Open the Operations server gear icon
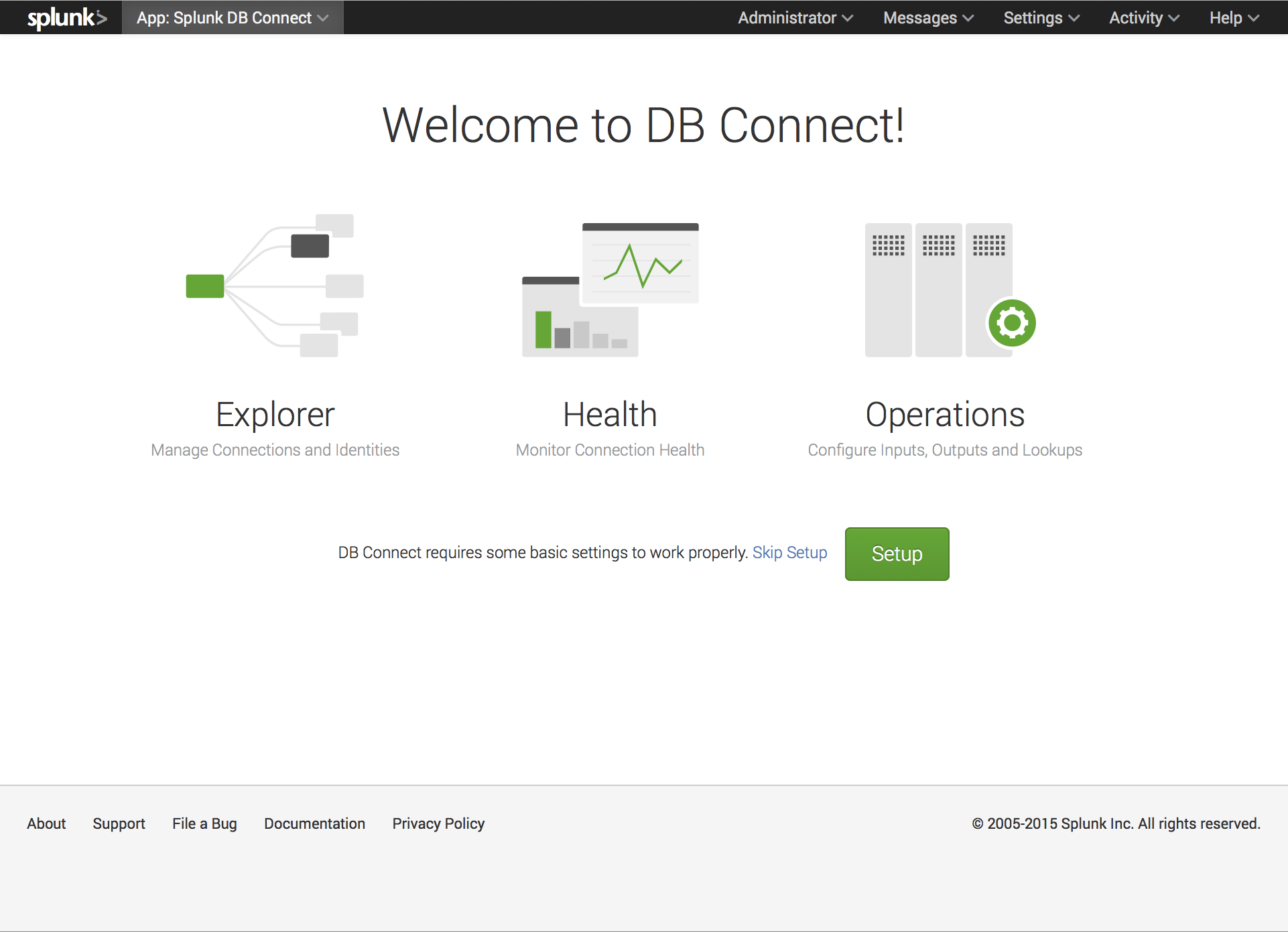This screenshot has height=932, width=1288. 950,289
